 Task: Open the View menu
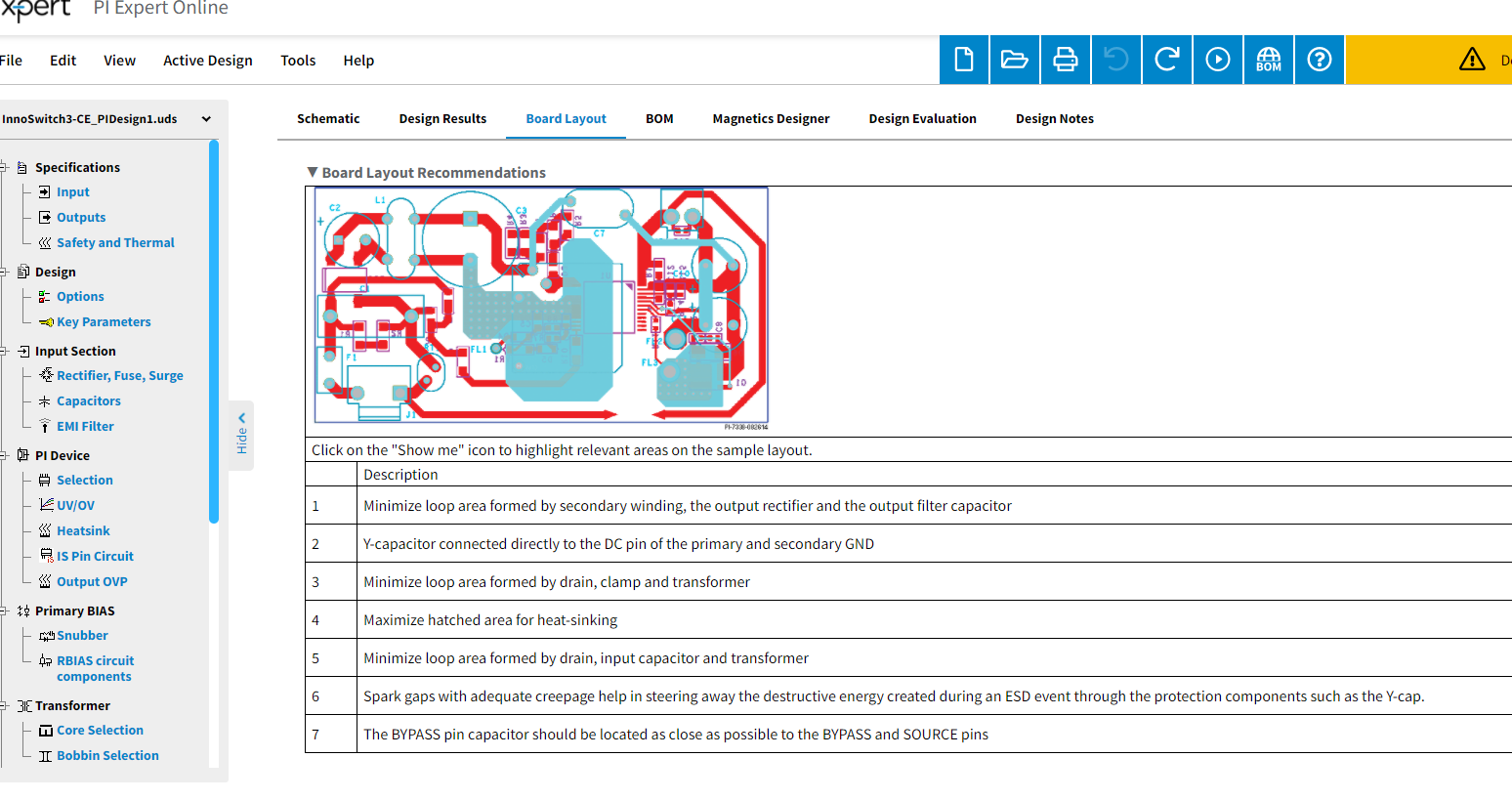click(x=120, y=61)
